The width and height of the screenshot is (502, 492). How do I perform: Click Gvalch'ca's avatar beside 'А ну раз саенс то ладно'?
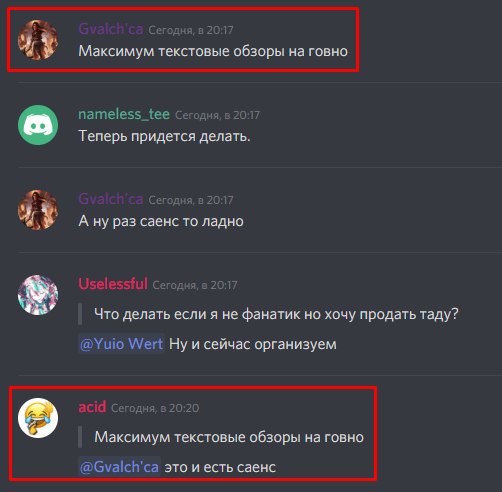(38, 210)
